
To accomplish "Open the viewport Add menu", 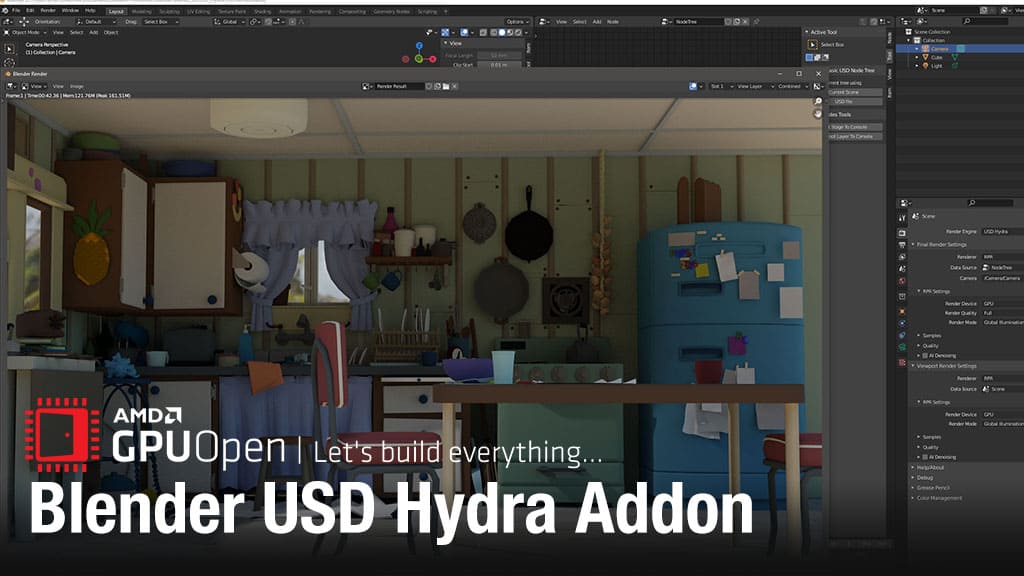I will coord(93,32).
